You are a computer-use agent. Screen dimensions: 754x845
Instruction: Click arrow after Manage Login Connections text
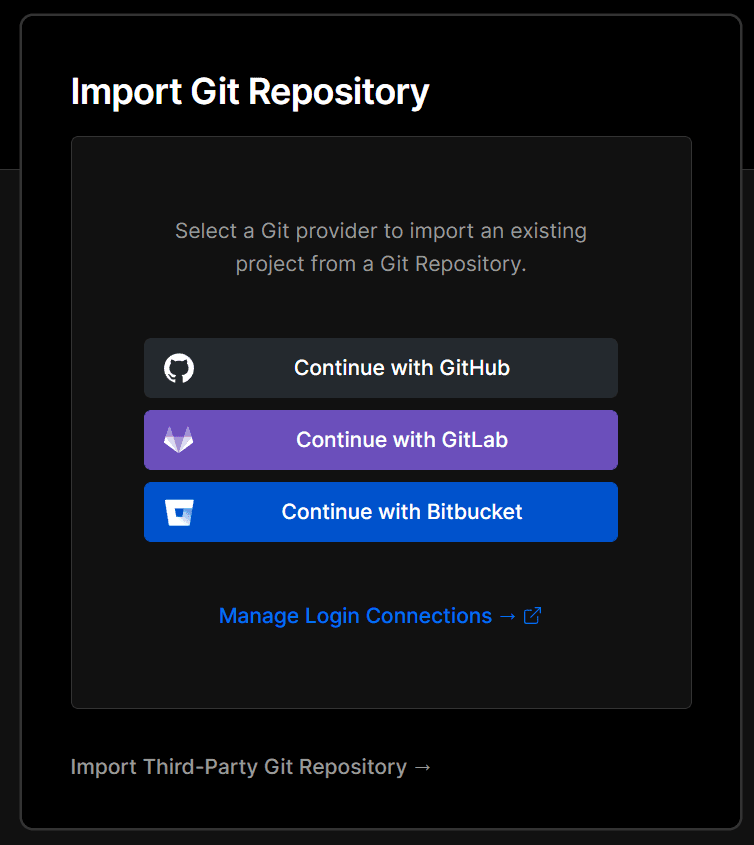[x=507, y=616]
